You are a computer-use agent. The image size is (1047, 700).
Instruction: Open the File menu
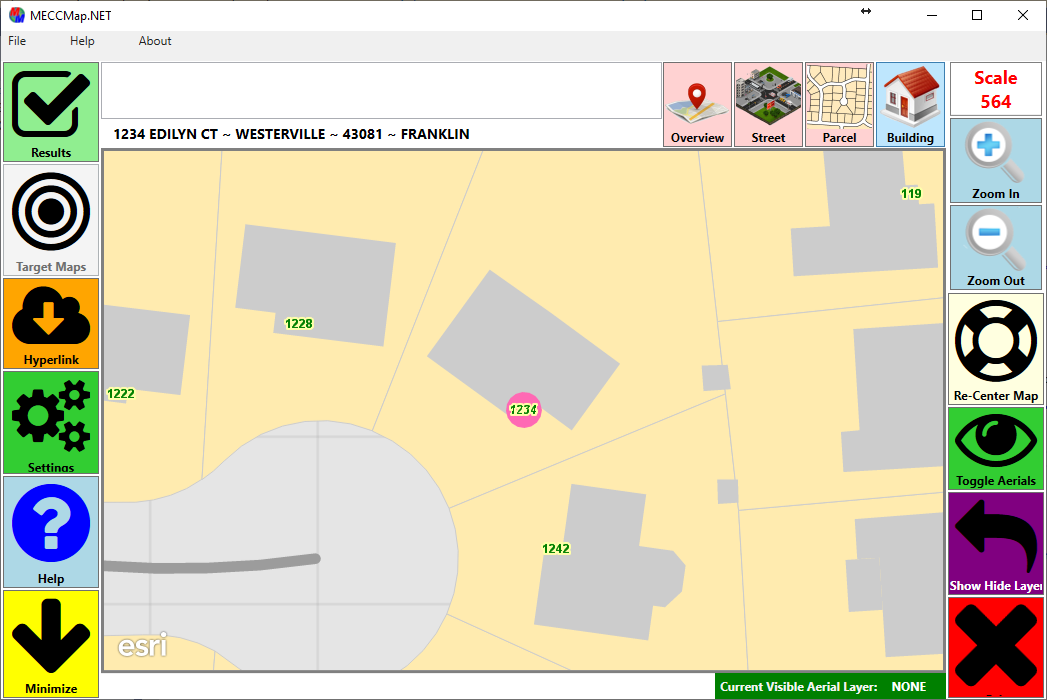click(17, 41)
